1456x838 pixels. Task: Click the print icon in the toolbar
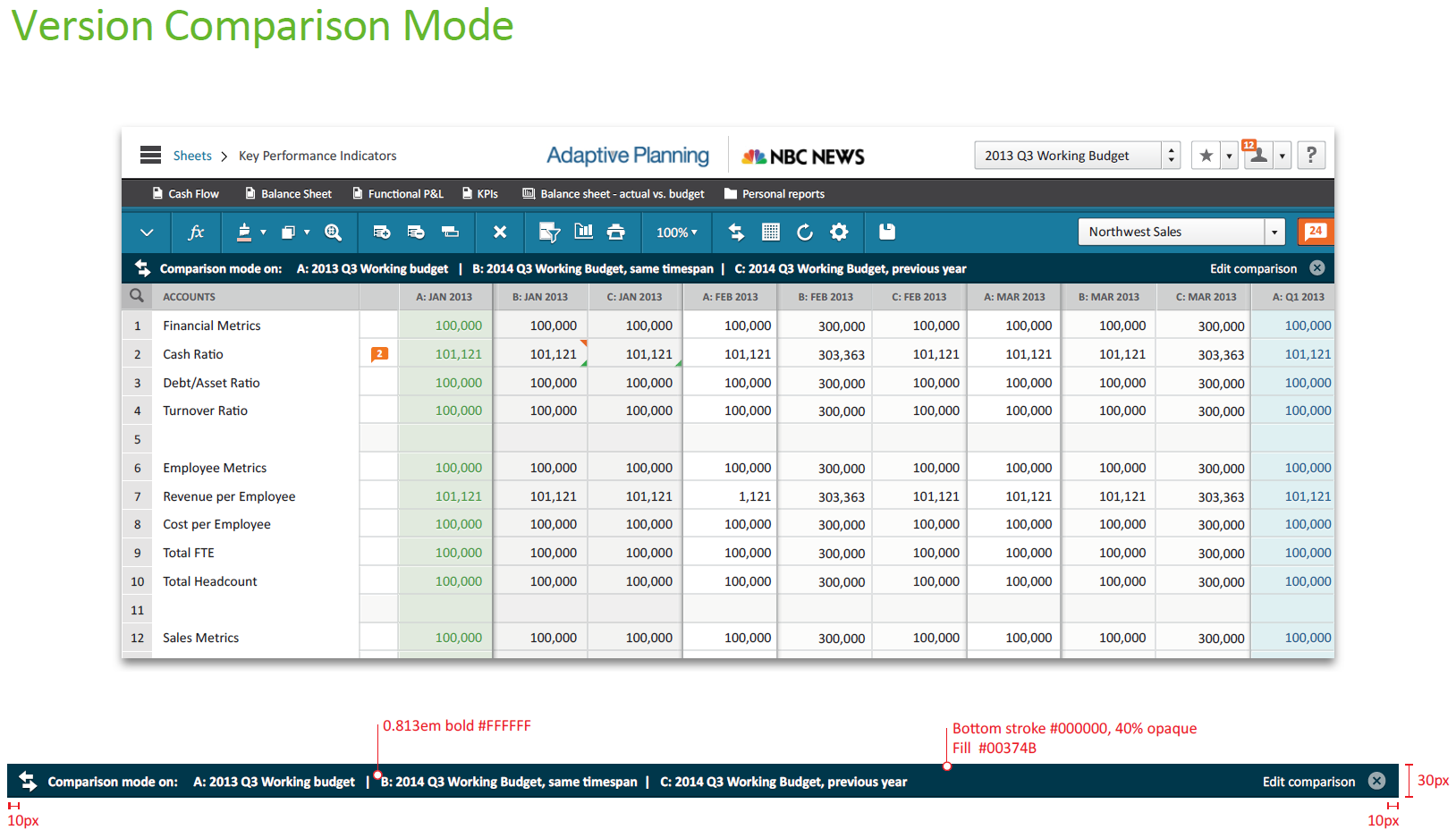[616, 233]
